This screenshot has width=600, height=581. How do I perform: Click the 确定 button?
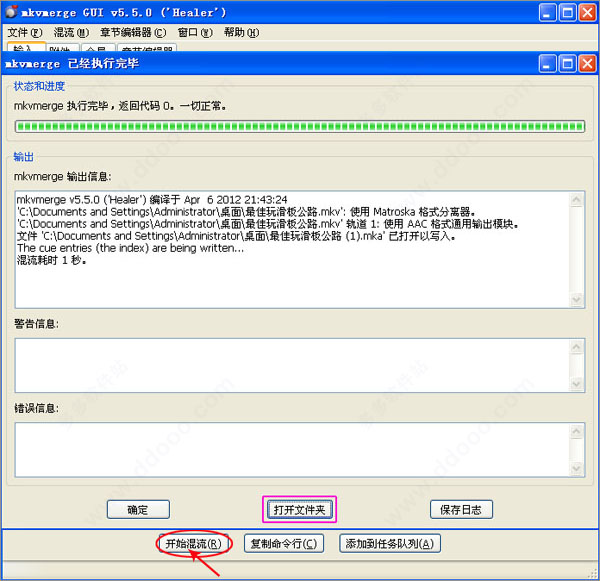click(x=138, y=509)
